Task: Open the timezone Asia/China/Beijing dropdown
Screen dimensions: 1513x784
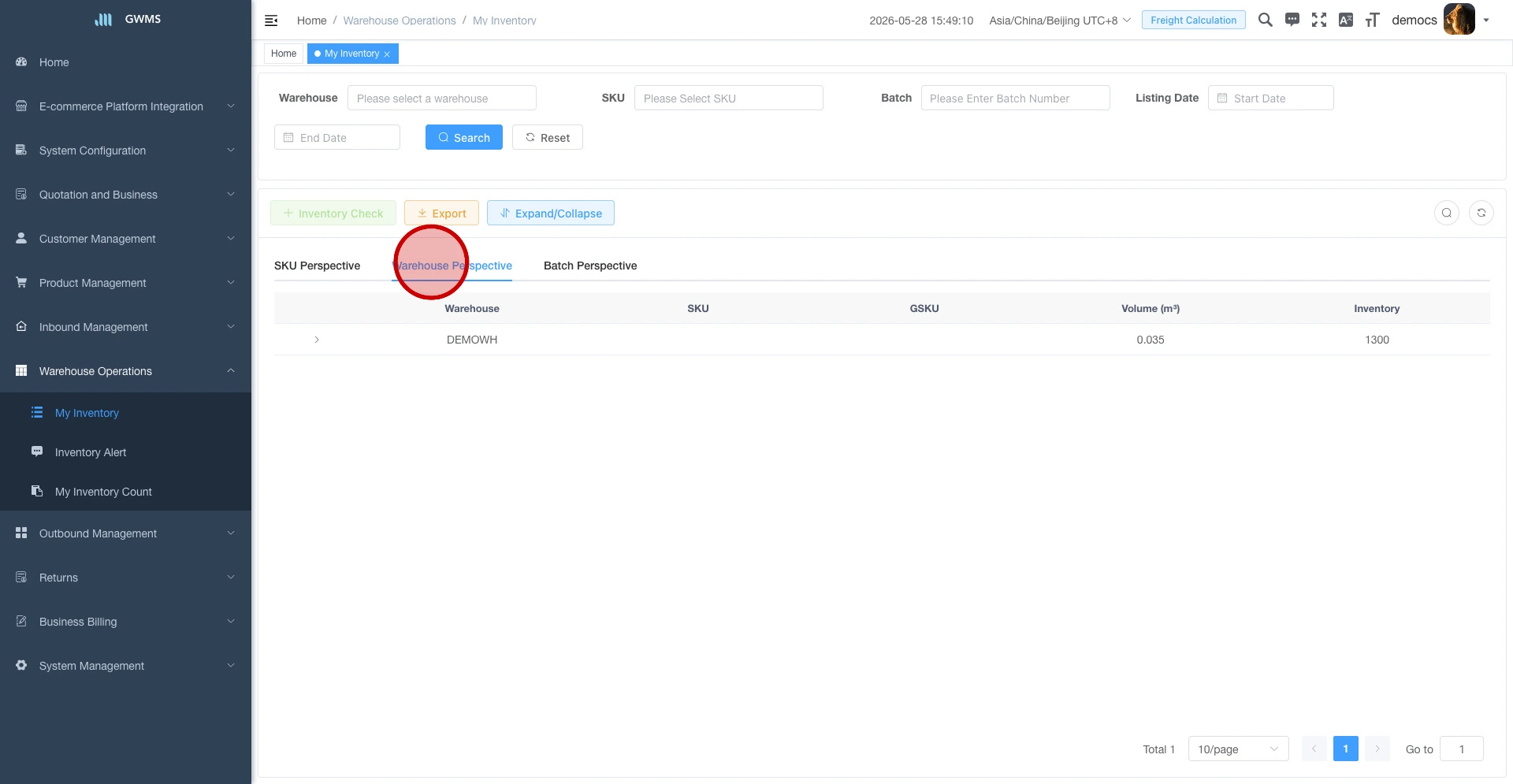Action: point(1060,20)
